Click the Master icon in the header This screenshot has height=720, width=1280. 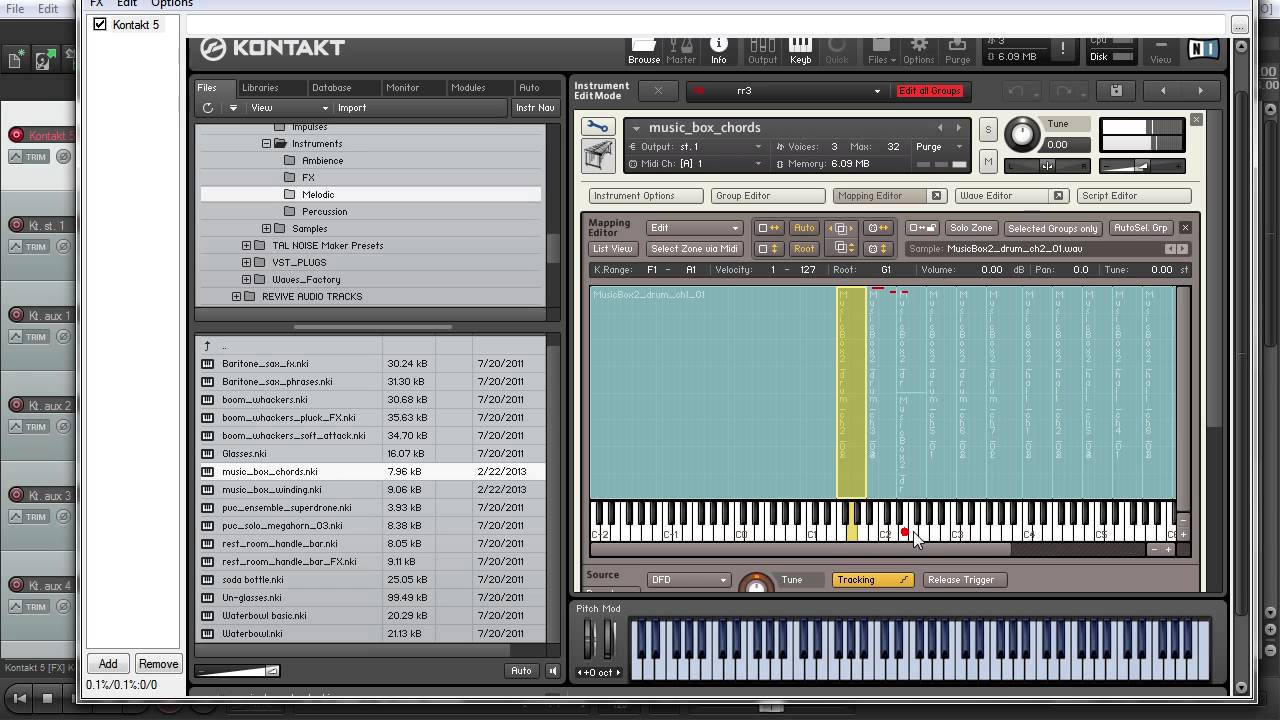pos(681,50)
